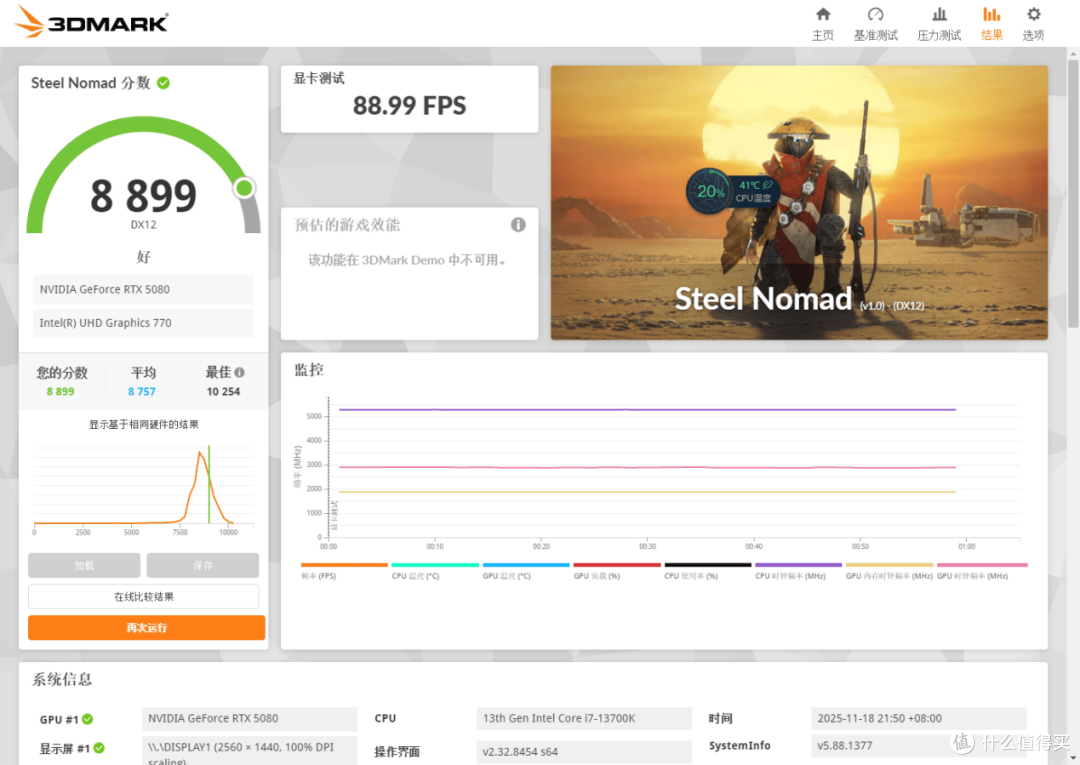Image resolution: width=1080 pixels, height=765 pixels.
Task: Click the SystemInfo version v5.88.1377
Action: point(919,746)
